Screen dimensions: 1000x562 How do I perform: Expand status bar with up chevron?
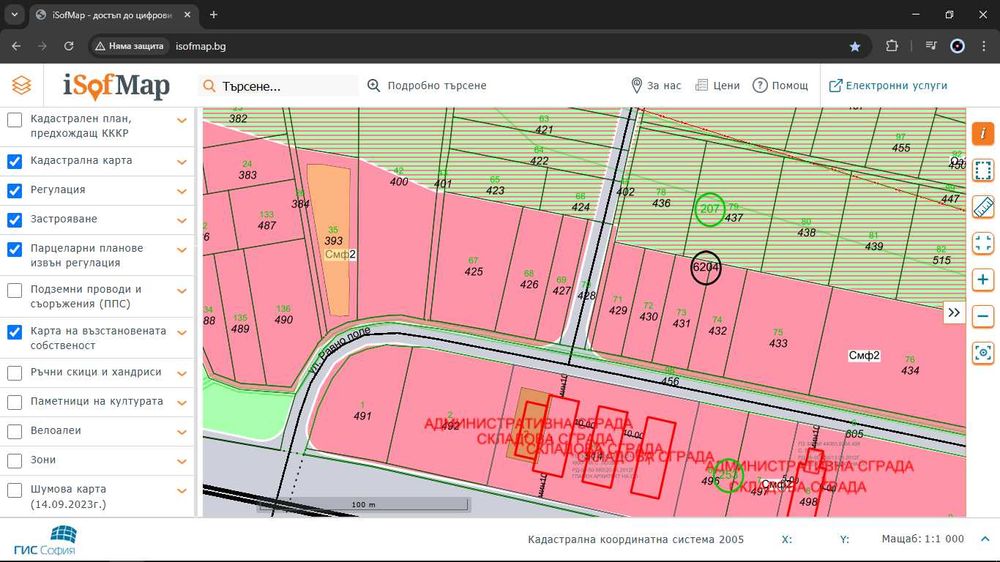[x=985, y=539]
